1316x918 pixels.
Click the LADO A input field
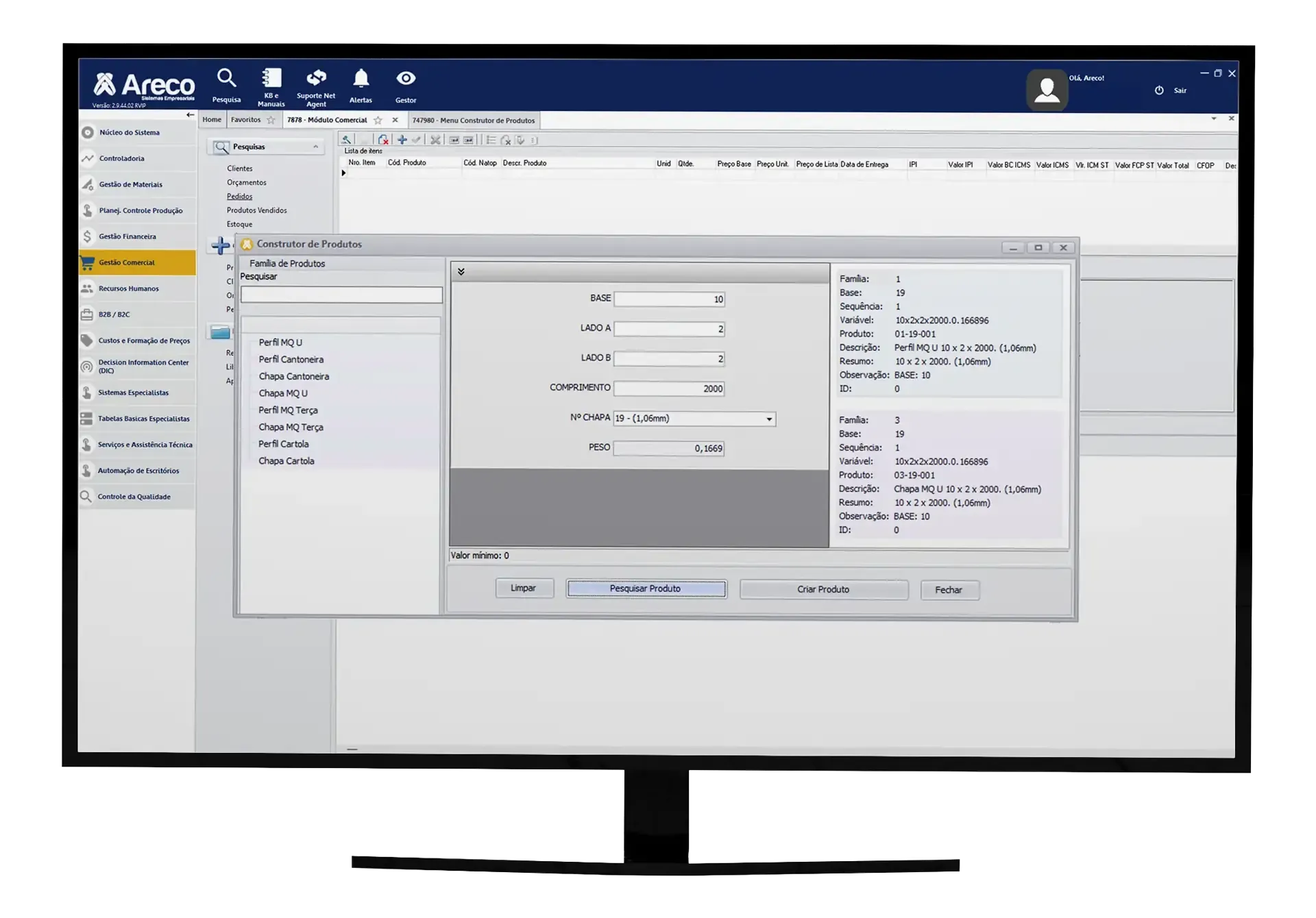pos(670,329)
